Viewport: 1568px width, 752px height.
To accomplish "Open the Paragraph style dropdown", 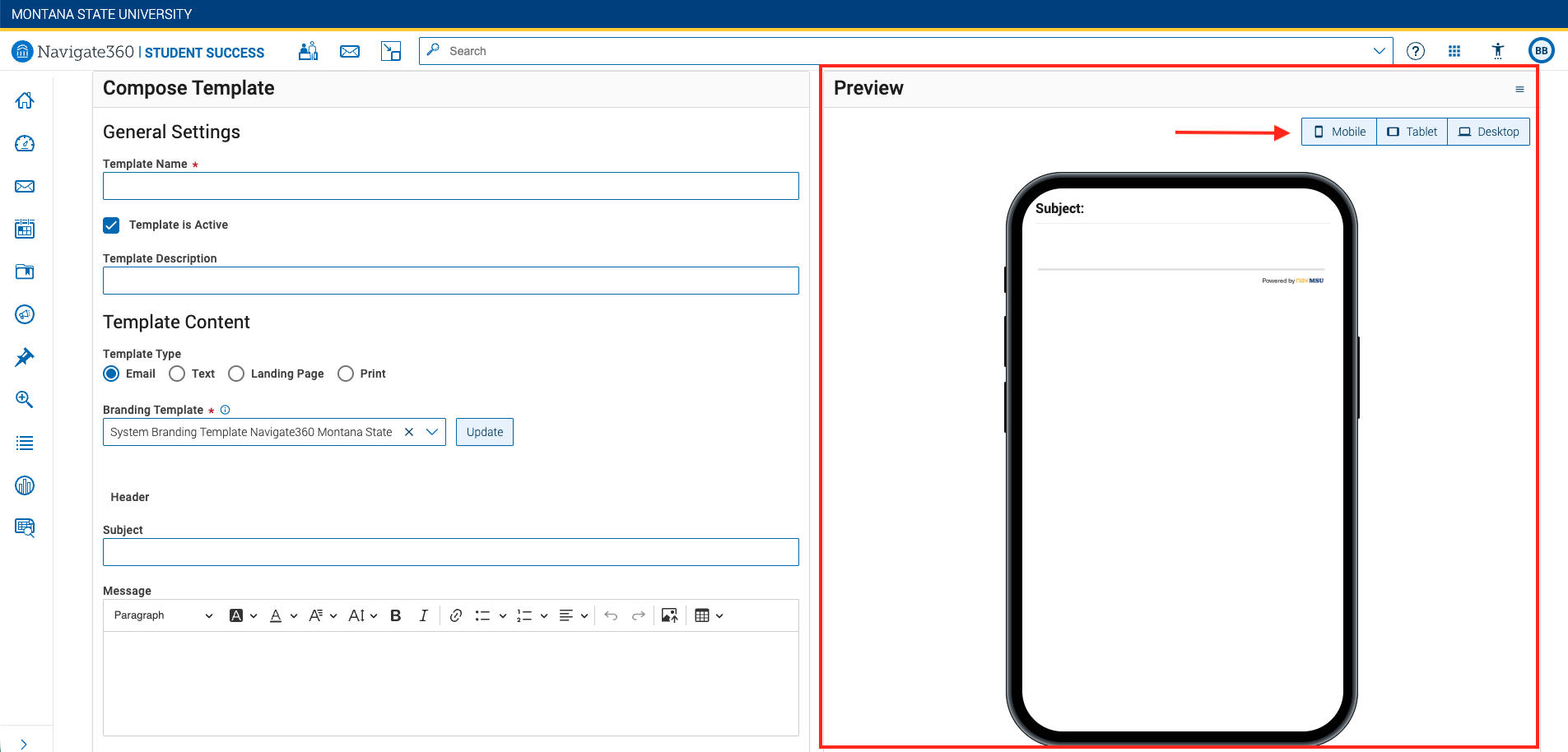I will (x=163, y=615).
